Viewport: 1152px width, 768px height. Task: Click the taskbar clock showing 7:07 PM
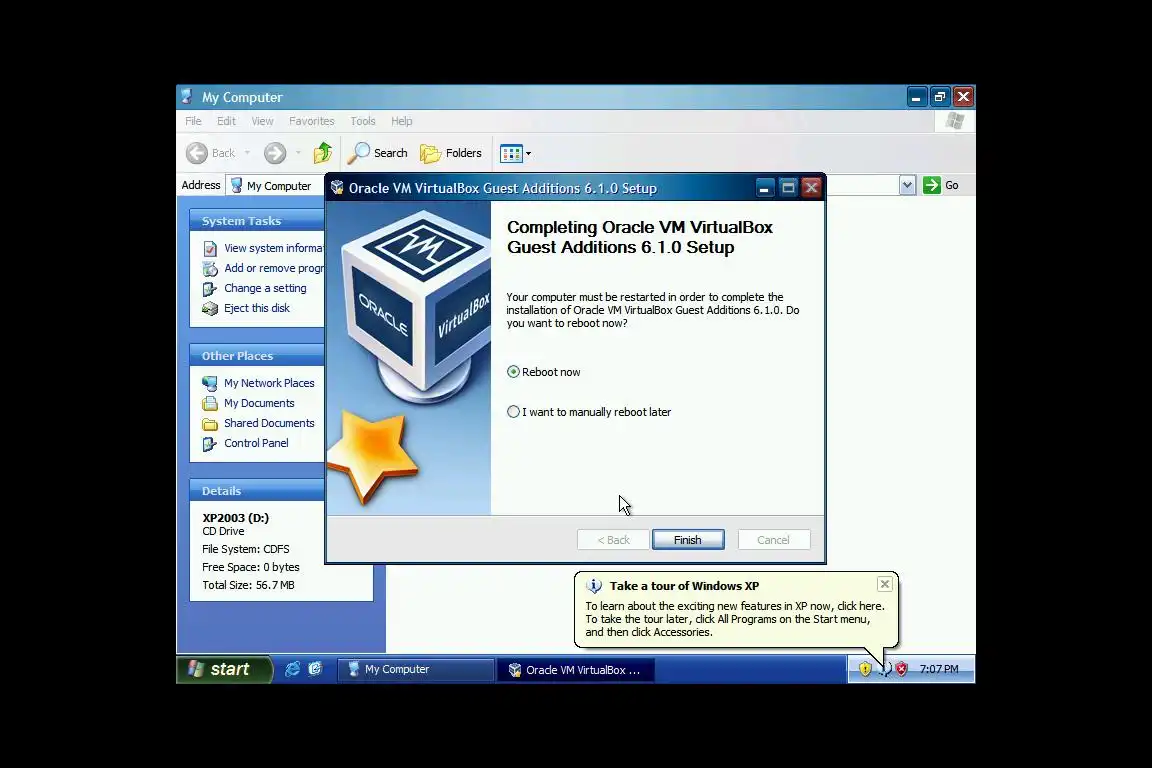click(939, 670)
